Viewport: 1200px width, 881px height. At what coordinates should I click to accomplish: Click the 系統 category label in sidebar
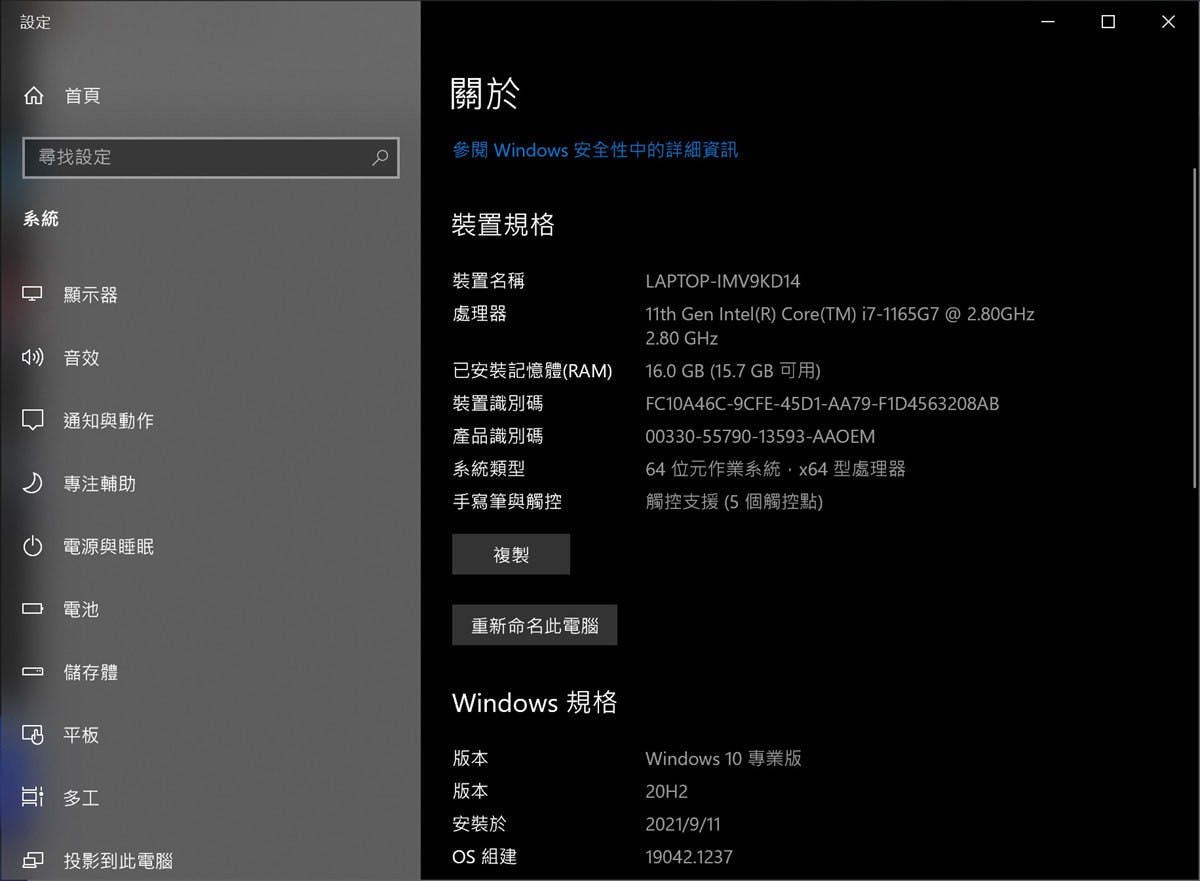(41, 219)
